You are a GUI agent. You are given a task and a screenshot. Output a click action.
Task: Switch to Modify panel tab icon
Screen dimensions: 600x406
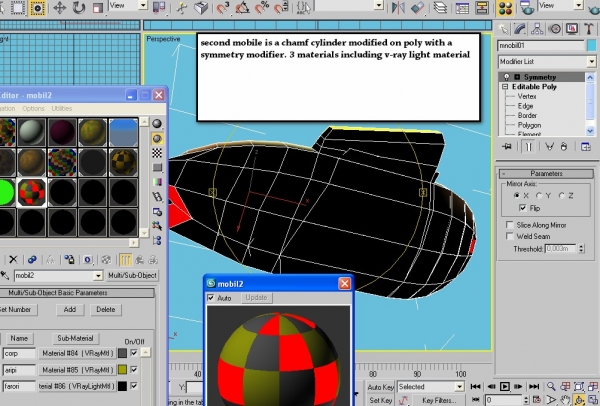[520, 29]
